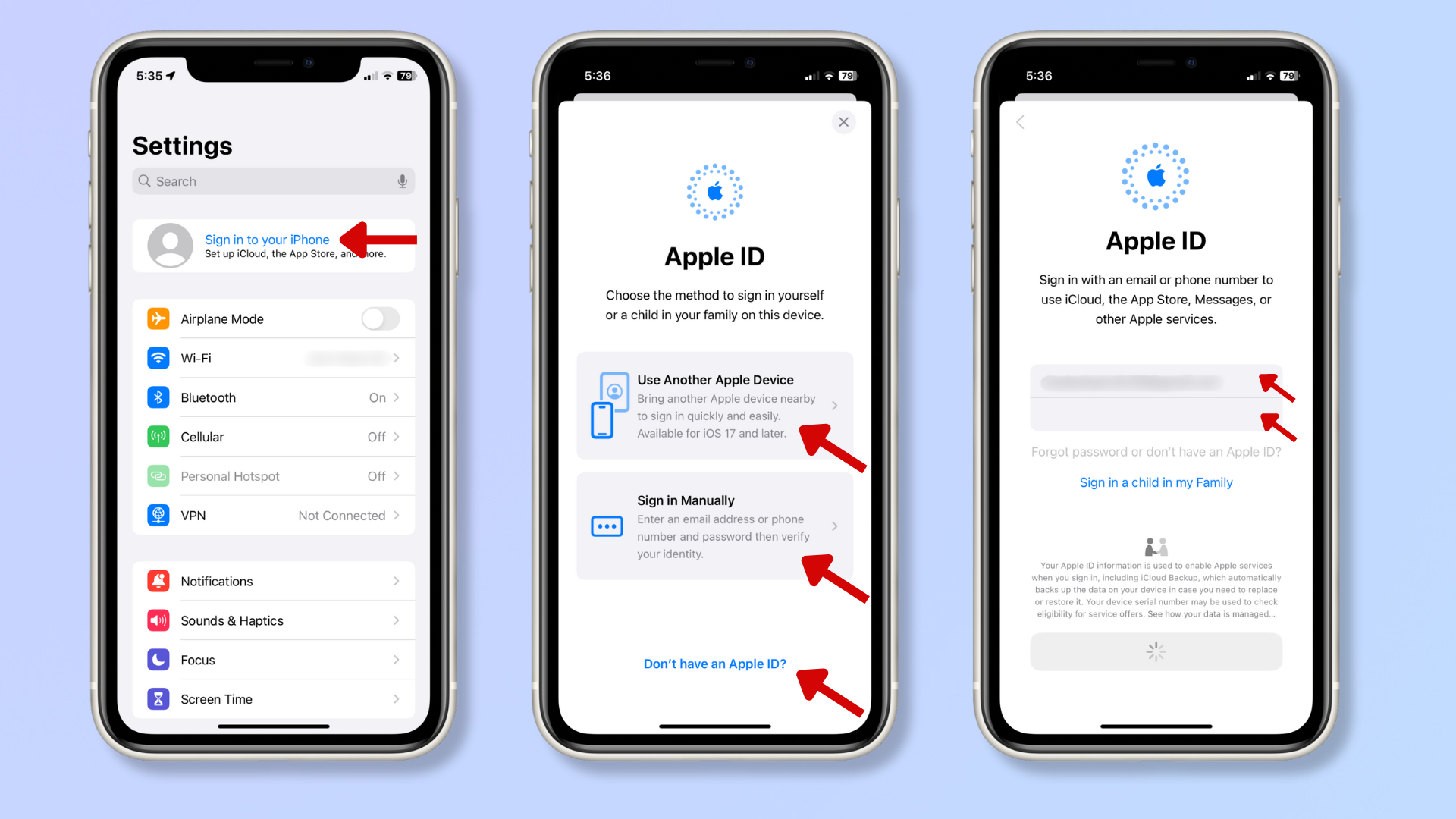The image size is (1456, 819).
Task: Expand the Wi-Fi options chevron
Action: click(x=399, y=358)
